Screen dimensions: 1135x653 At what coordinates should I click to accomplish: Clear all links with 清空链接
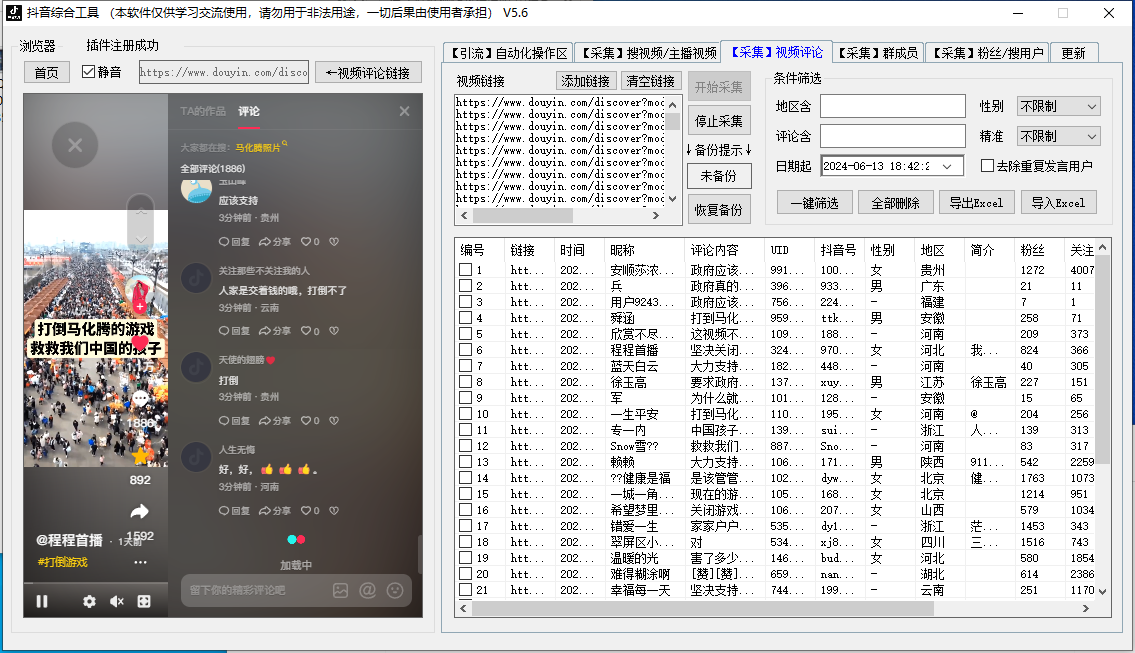click(x=650, y=81)
